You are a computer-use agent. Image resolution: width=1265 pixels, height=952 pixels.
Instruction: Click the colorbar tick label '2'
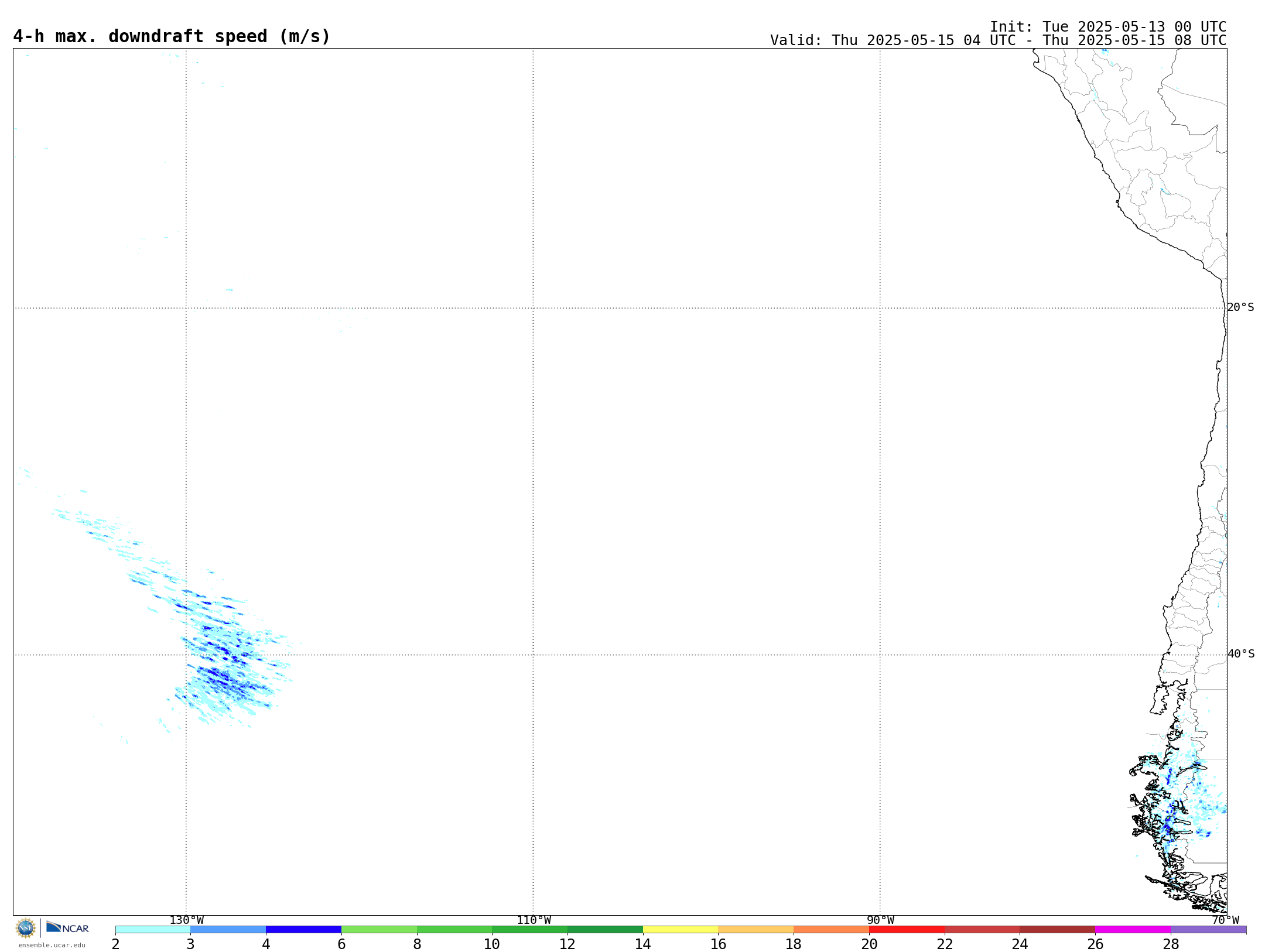click(115, 944)
